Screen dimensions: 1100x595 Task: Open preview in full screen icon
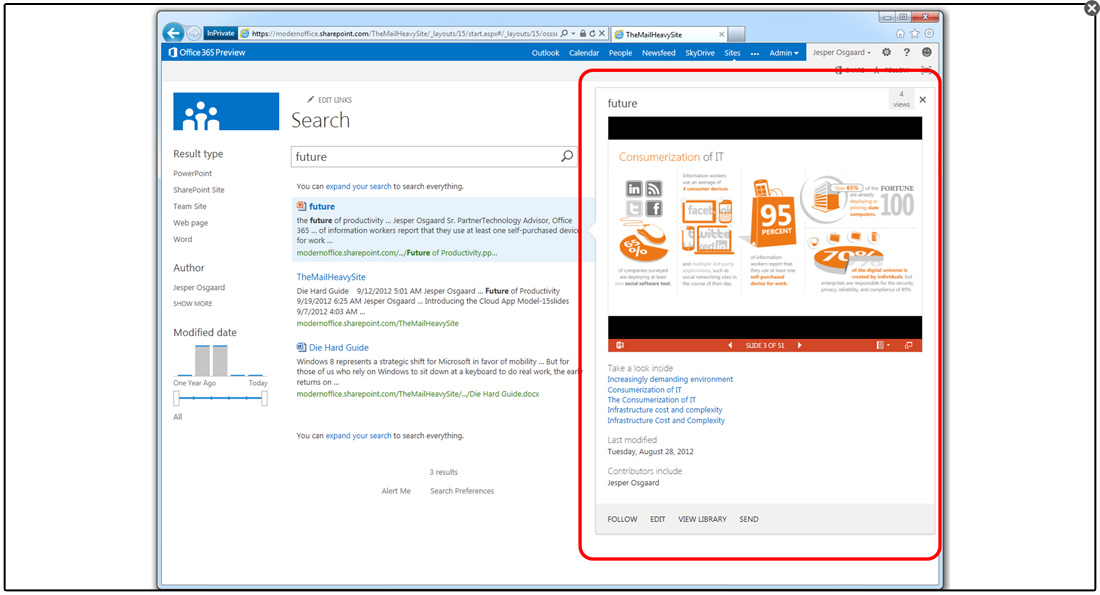tap(908, 345)
